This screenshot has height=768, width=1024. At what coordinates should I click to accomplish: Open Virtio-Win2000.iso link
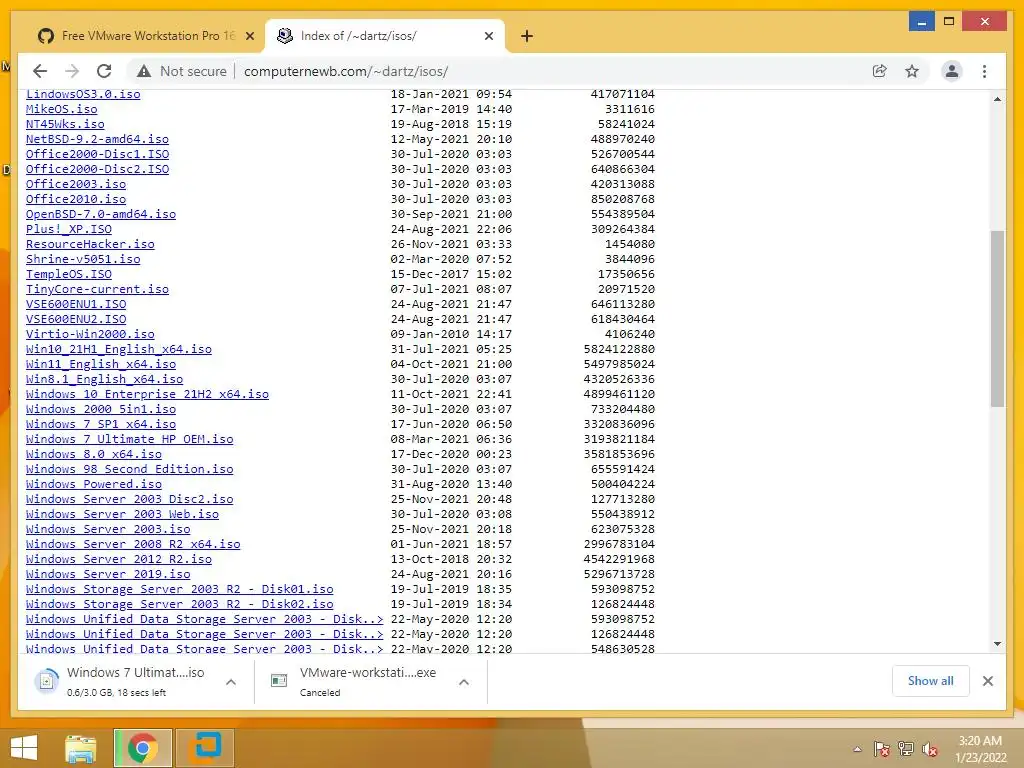click(x=90, y=334)
